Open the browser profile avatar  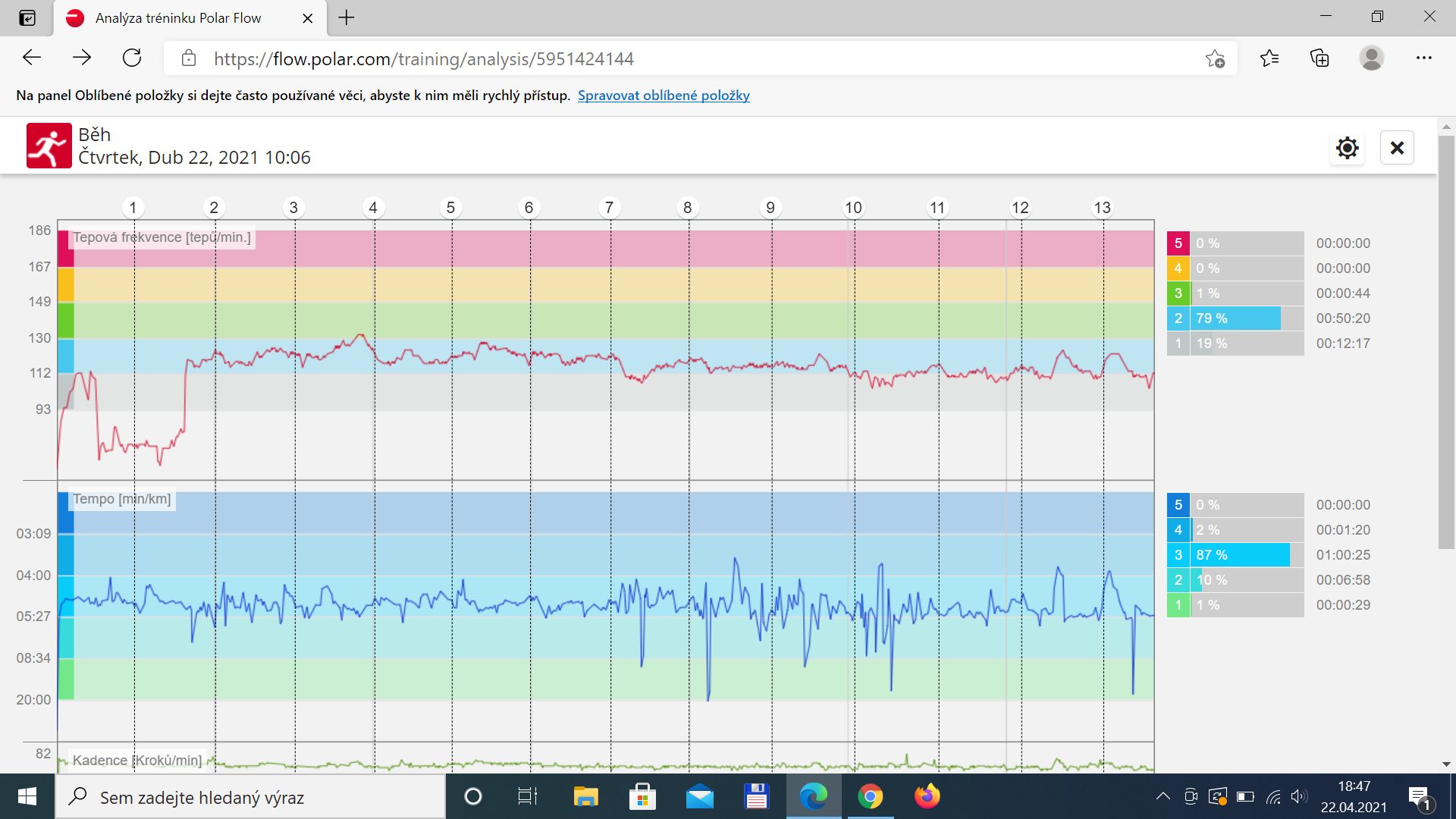pos(1371,58)
